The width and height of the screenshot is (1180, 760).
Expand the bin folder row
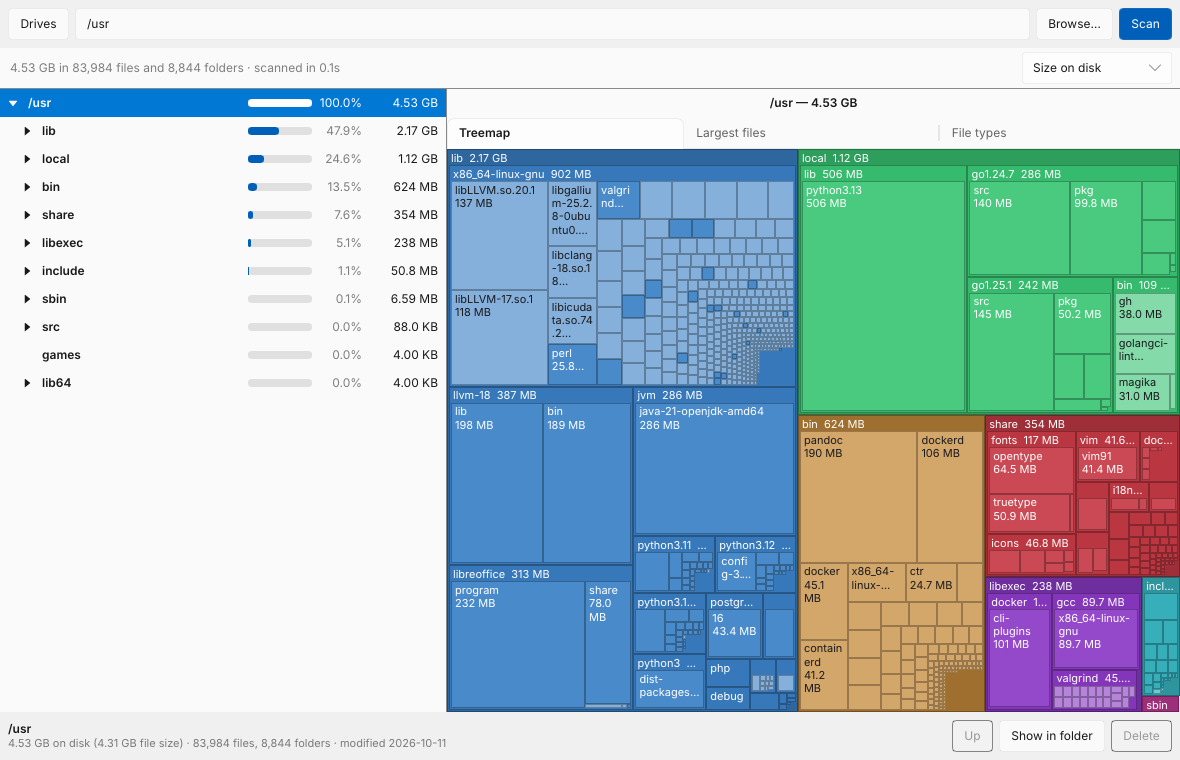click(27, 187)
